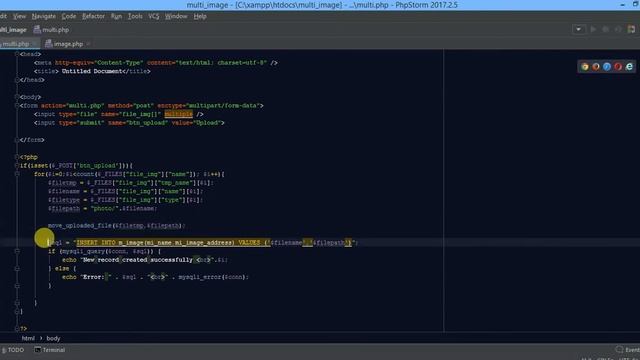Image resolution: width=640 pixels, height=360 pixels.
Task: Click multi_image project in navigation bar
Action: pyautogui.click(x=13, y=30)
